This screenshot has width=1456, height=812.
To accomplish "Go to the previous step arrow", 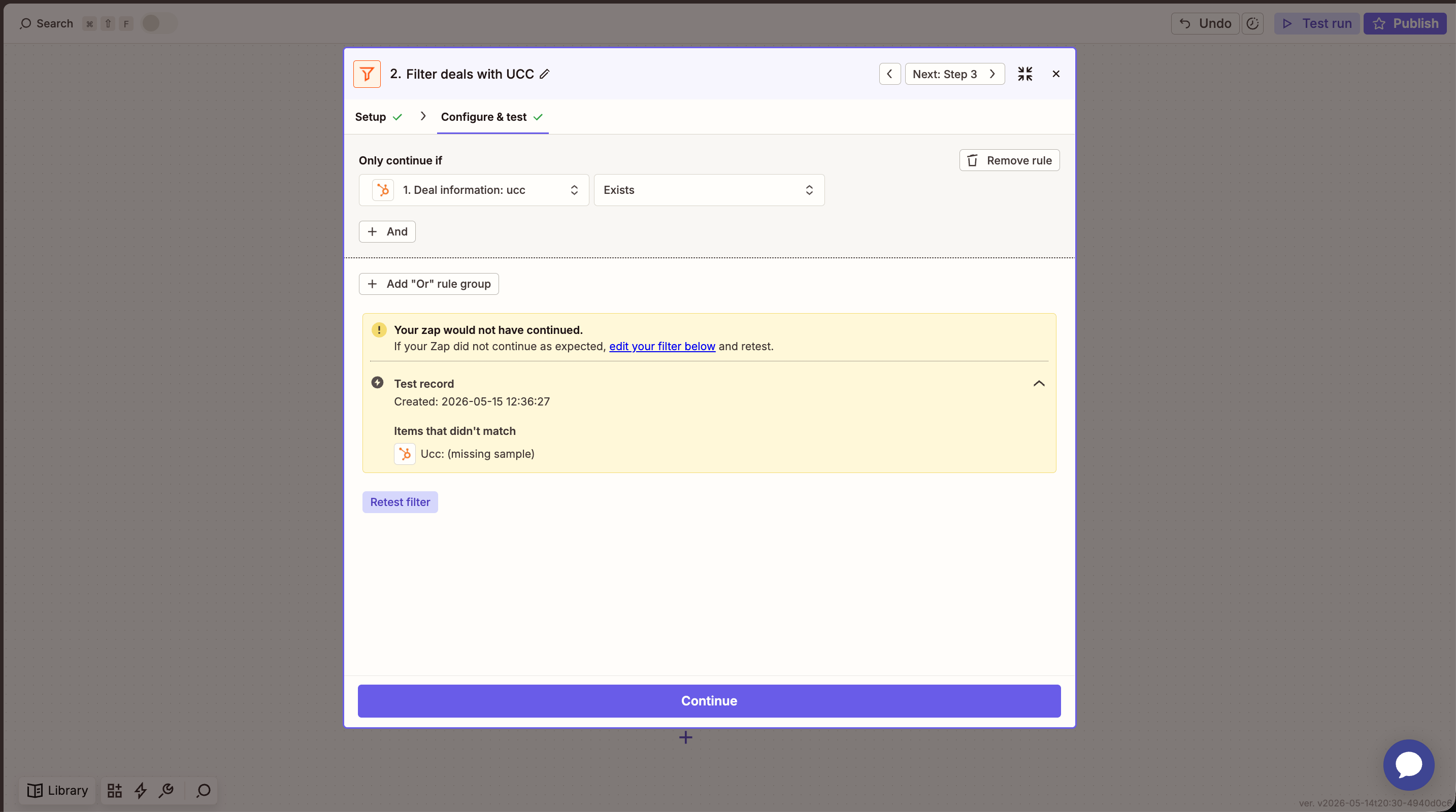I will (889, 74).
